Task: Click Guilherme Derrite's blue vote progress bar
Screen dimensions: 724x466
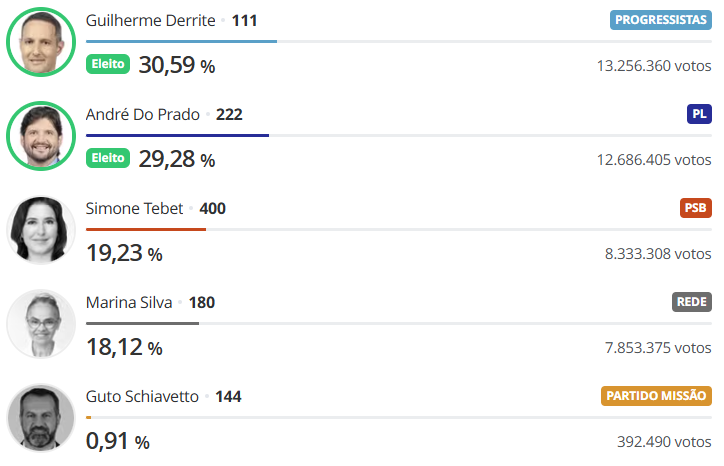Action: [181, 42]
